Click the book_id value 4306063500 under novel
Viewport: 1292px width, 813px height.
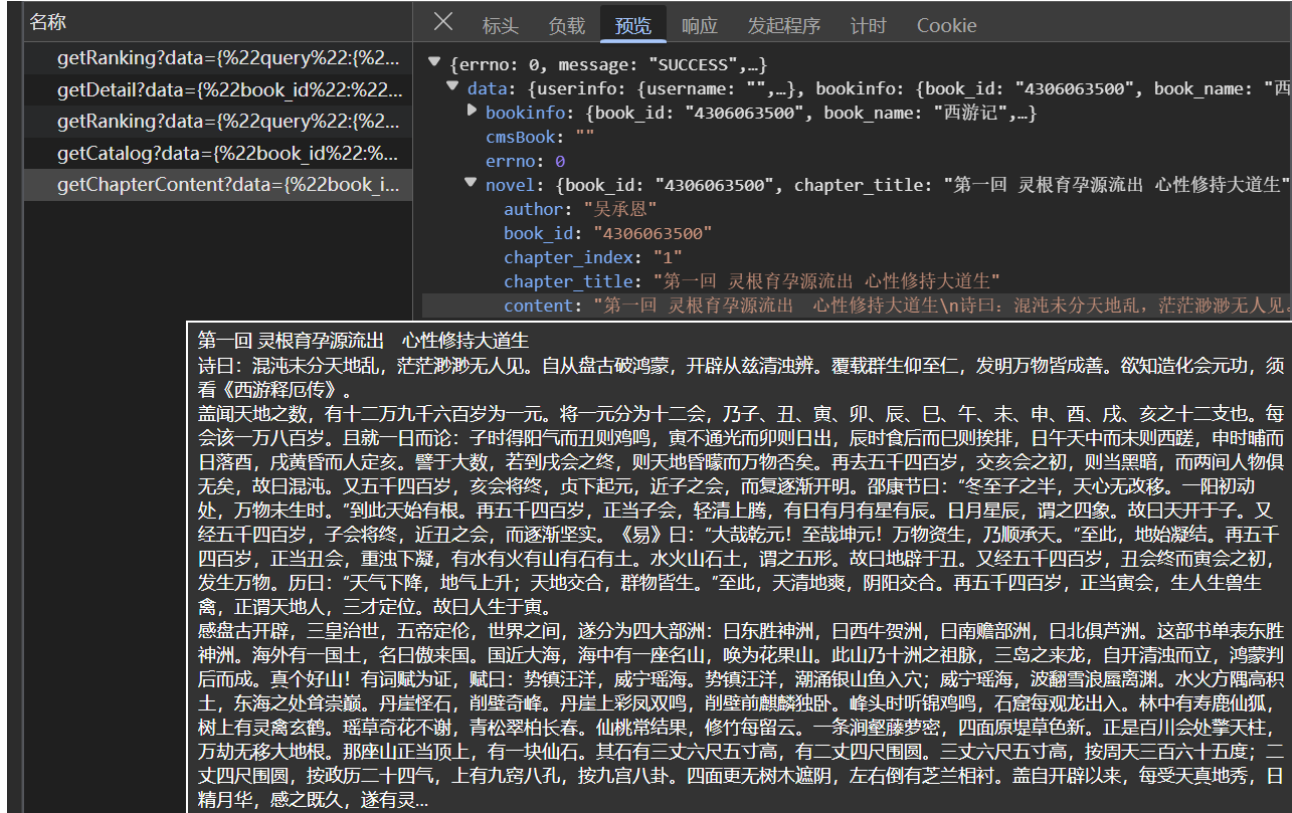[x=652, y=233]
